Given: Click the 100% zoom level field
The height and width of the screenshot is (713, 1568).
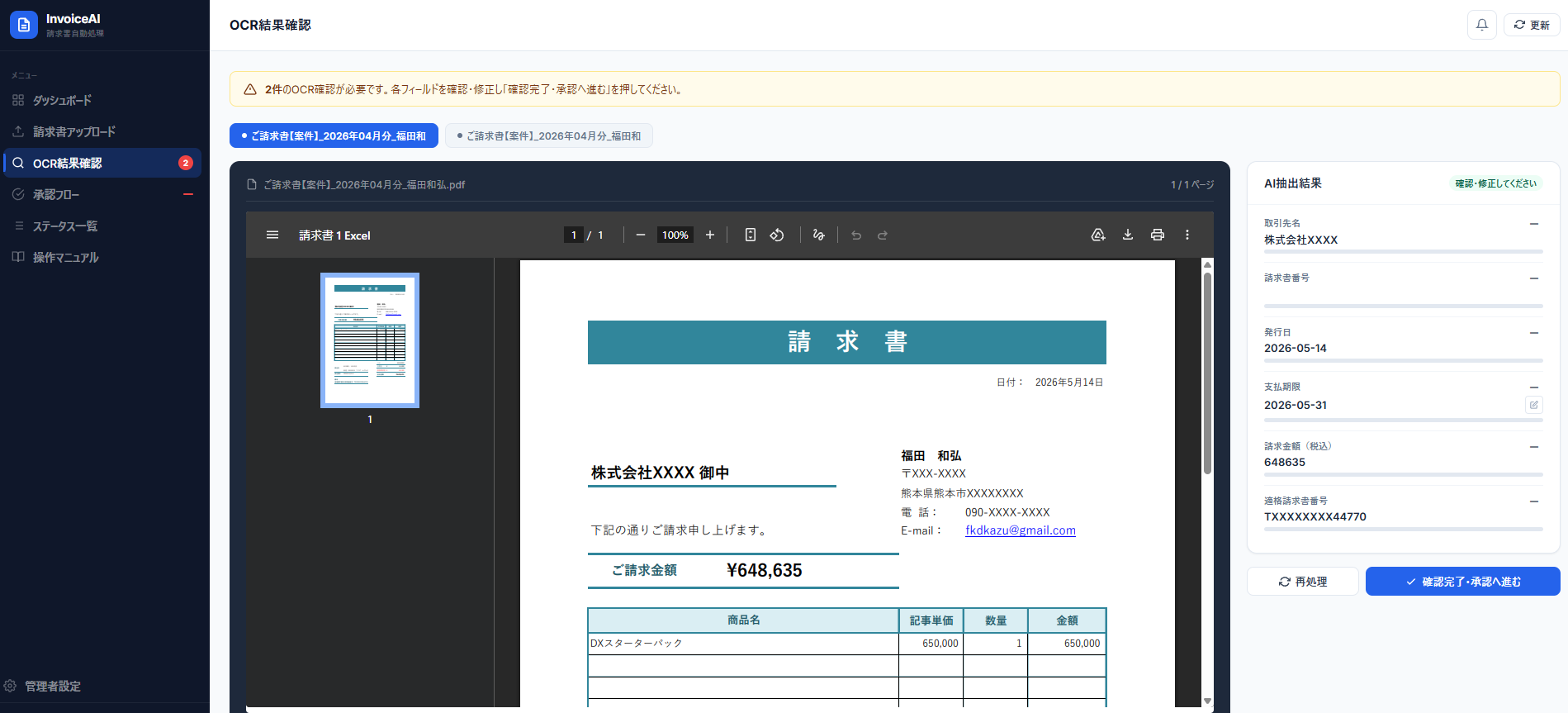Looking at the screenshot, I should (675, 235).
